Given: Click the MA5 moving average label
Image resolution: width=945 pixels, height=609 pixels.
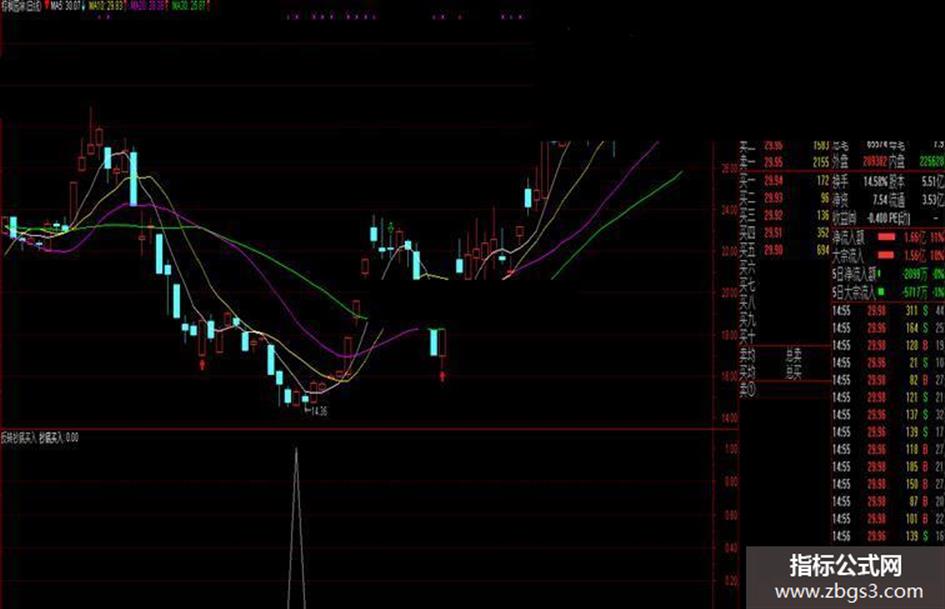Looking at the screenshot, I should click(66, 5).
